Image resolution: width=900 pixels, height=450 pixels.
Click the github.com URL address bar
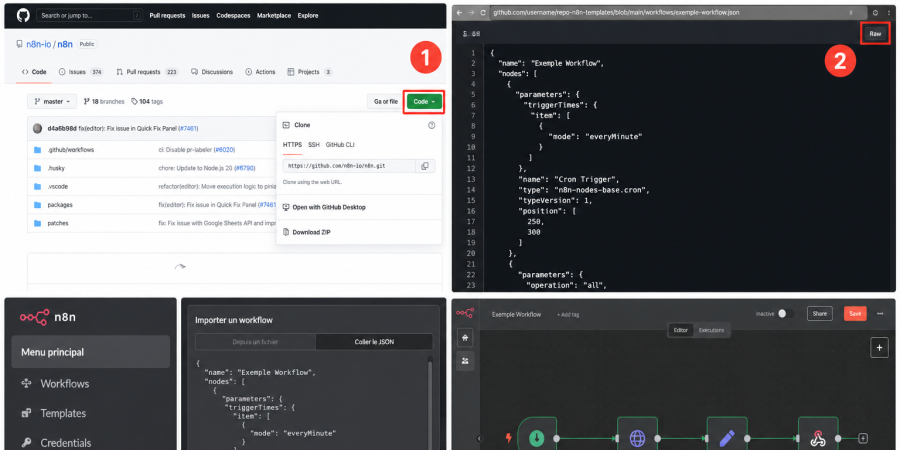coord(677,12)
